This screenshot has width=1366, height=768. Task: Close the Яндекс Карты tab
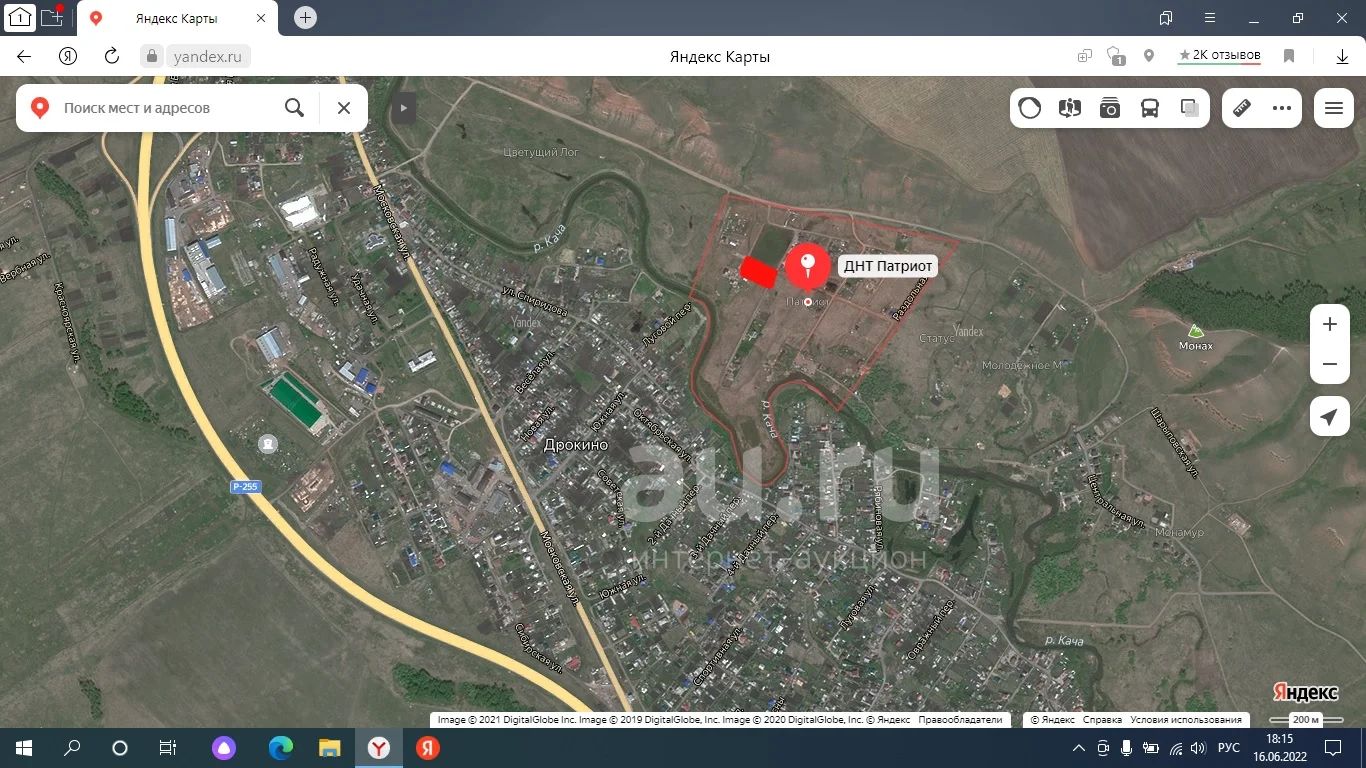point(261,18)
